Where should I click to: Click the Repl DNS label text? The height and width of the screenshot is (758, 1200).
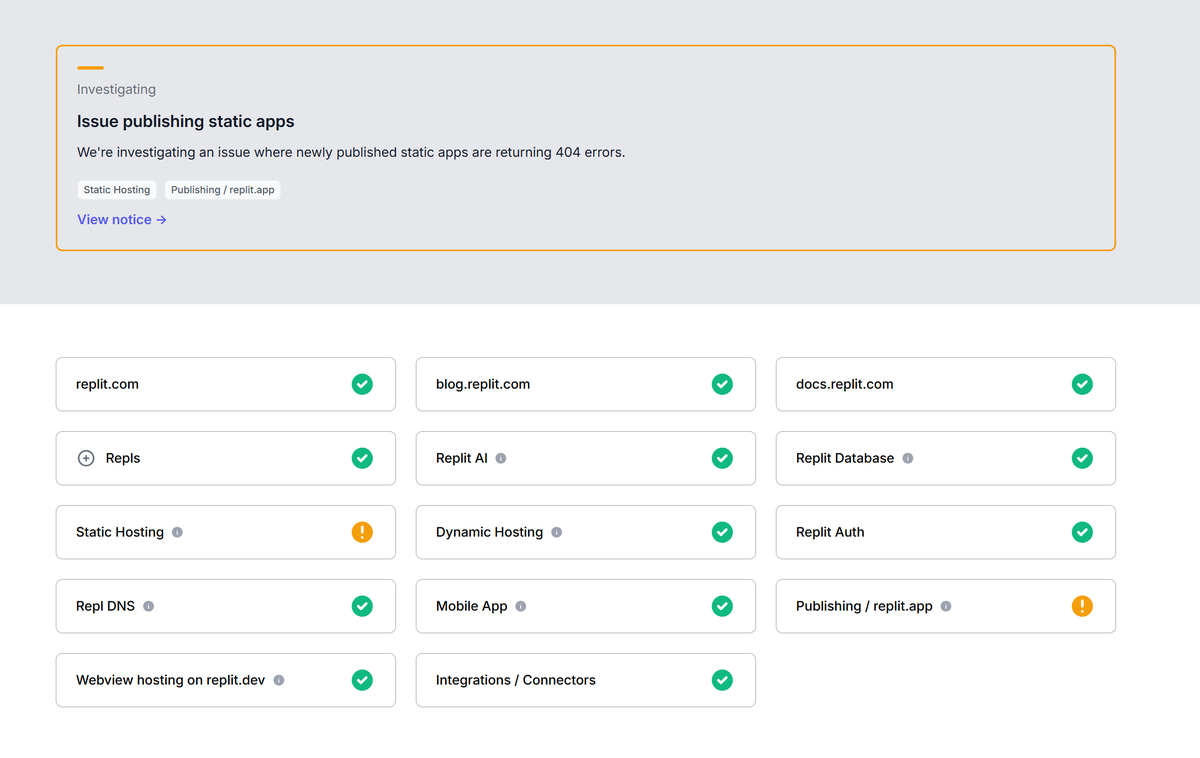[105, 606]
